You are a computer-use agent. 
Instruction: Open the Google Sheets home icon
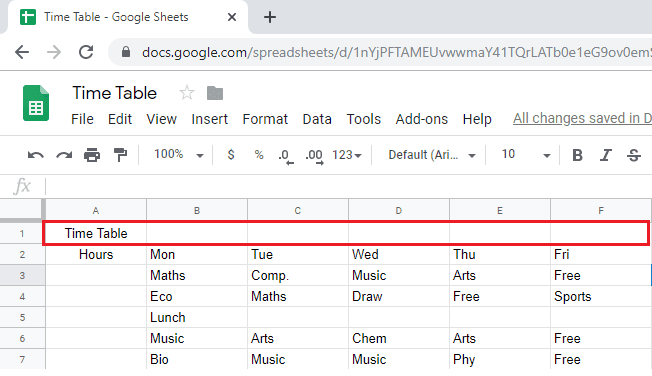(x=36, y=103)
